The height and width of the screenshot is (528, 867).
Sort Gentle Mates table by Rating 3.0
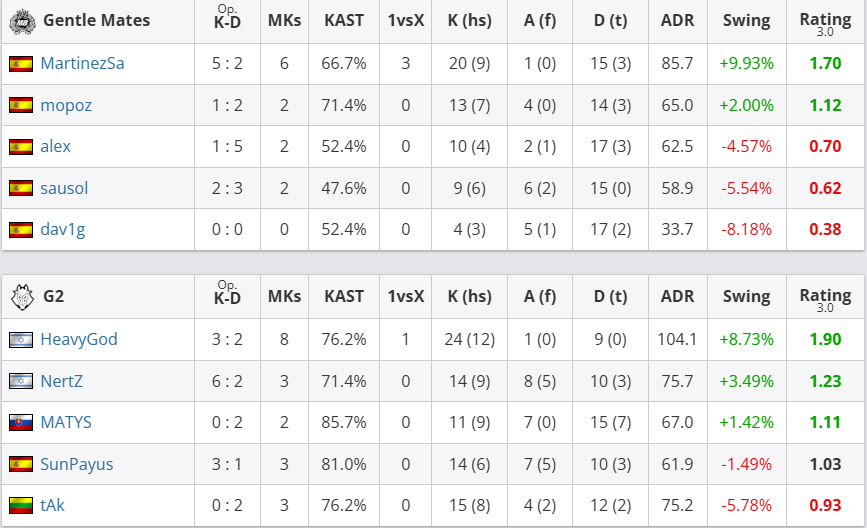click(825, 22)
